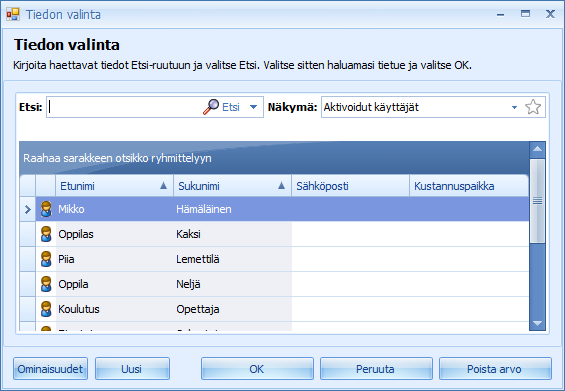Image resolution: width=565 pixels, height=391 pixels.
Task: Cancel with the Peruuta button
Action: point(376,369)
